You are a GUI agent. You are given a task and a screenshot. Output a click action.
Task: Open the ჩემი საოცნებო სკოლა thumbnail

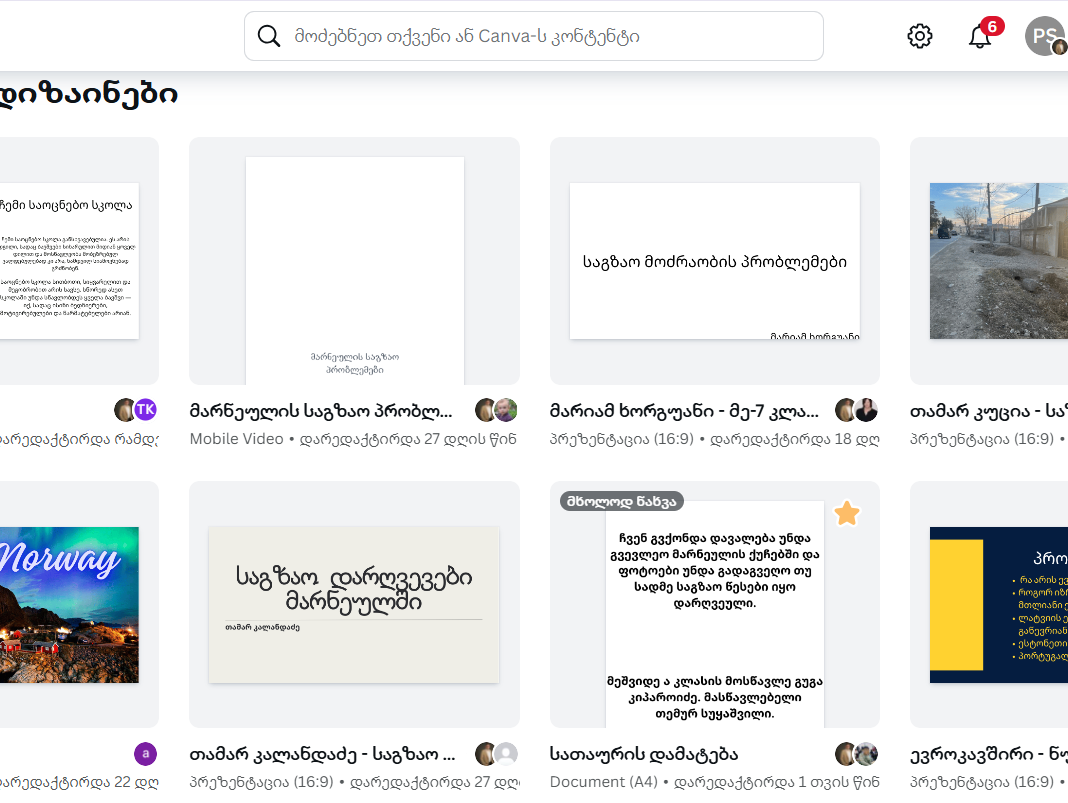click(79, 262)
